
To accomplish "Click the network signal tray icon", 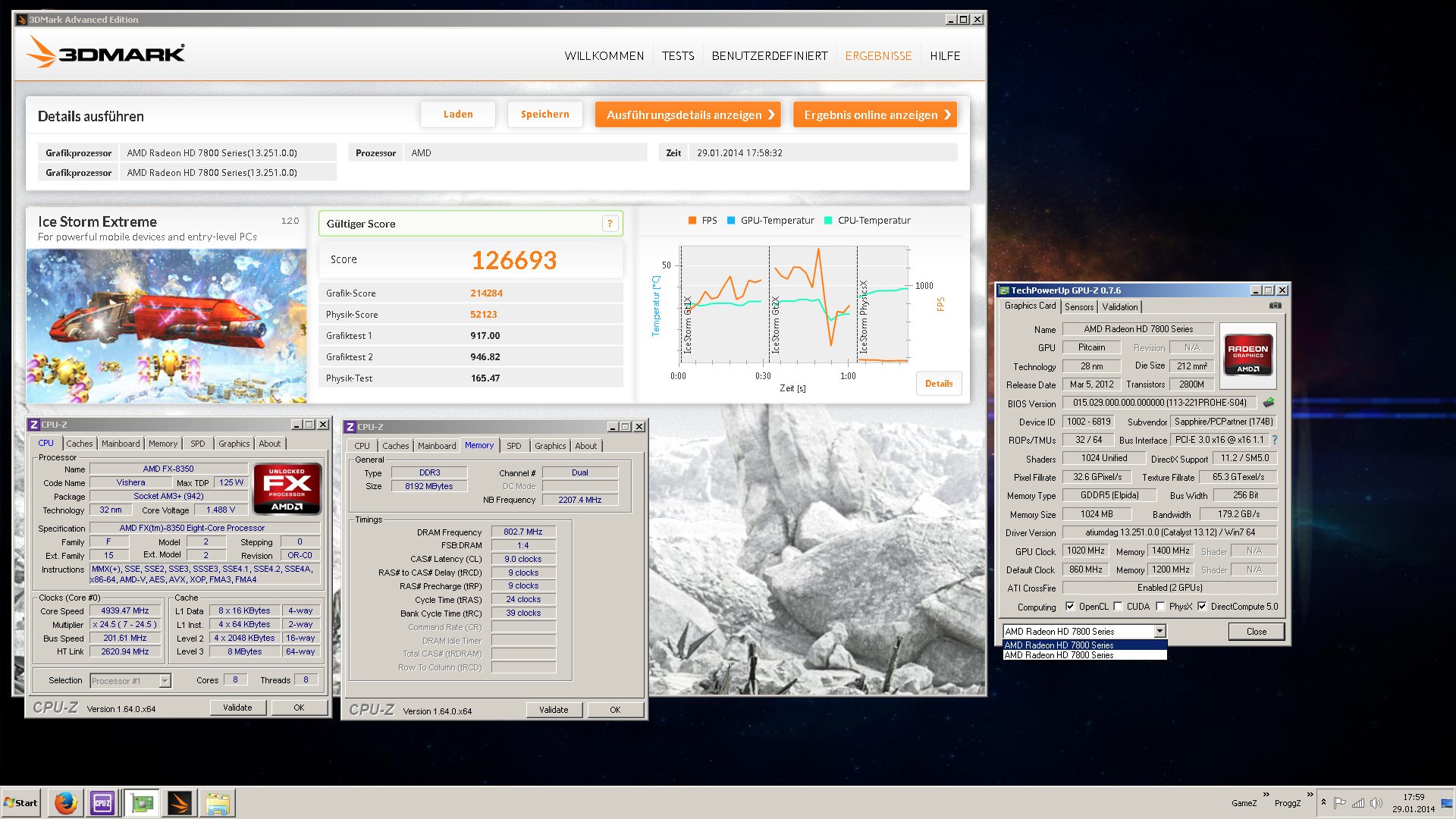I will click(x=1358, y=803).
